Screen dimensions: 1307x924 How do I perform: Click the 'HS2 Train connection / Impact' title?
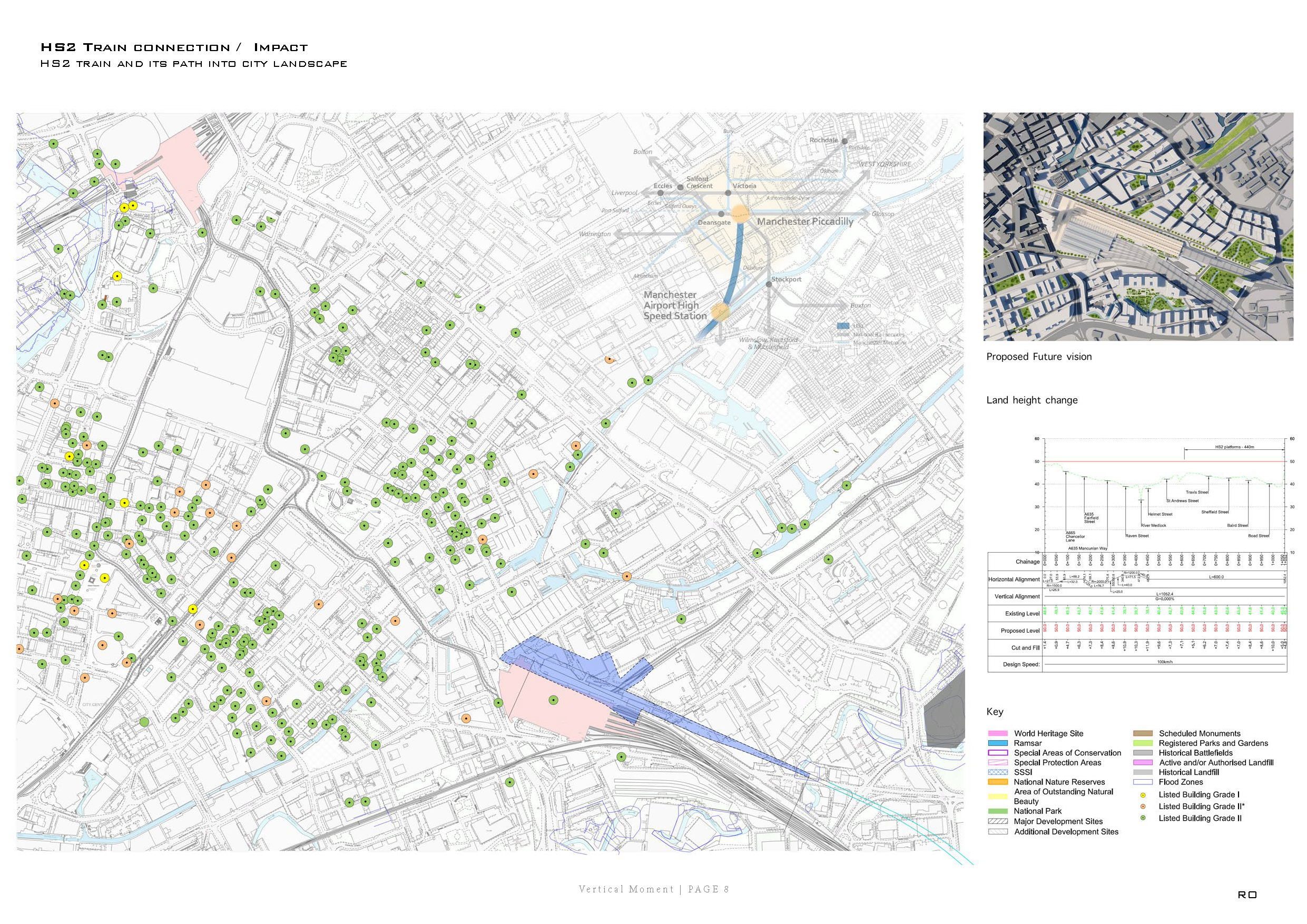(x=174, y=47)
